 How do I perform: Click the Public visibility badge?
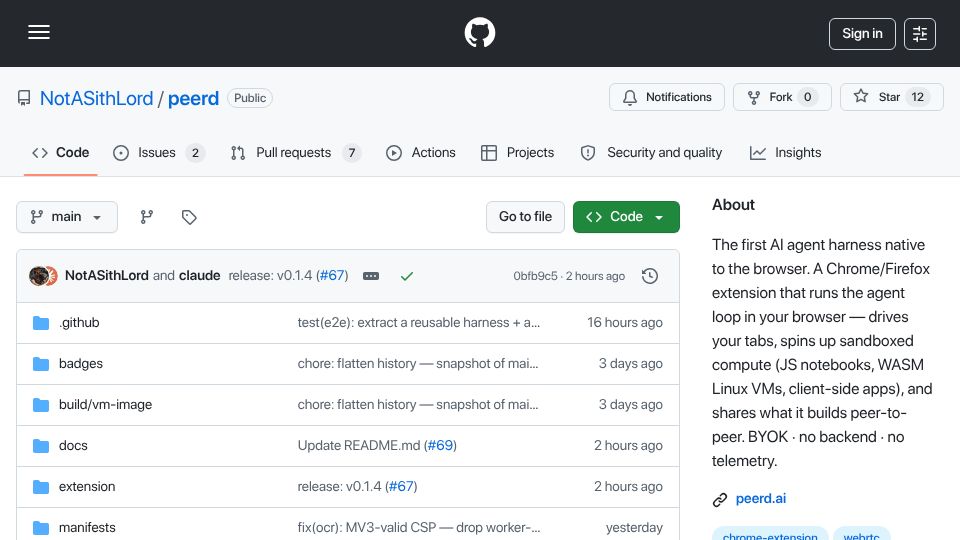pyautogui.click(x=250, y=98)
